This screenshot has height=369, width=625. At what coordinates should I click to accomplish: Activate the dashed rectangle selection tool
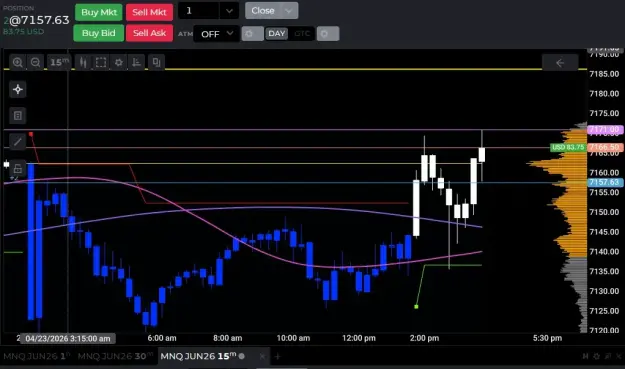[101, 62]
